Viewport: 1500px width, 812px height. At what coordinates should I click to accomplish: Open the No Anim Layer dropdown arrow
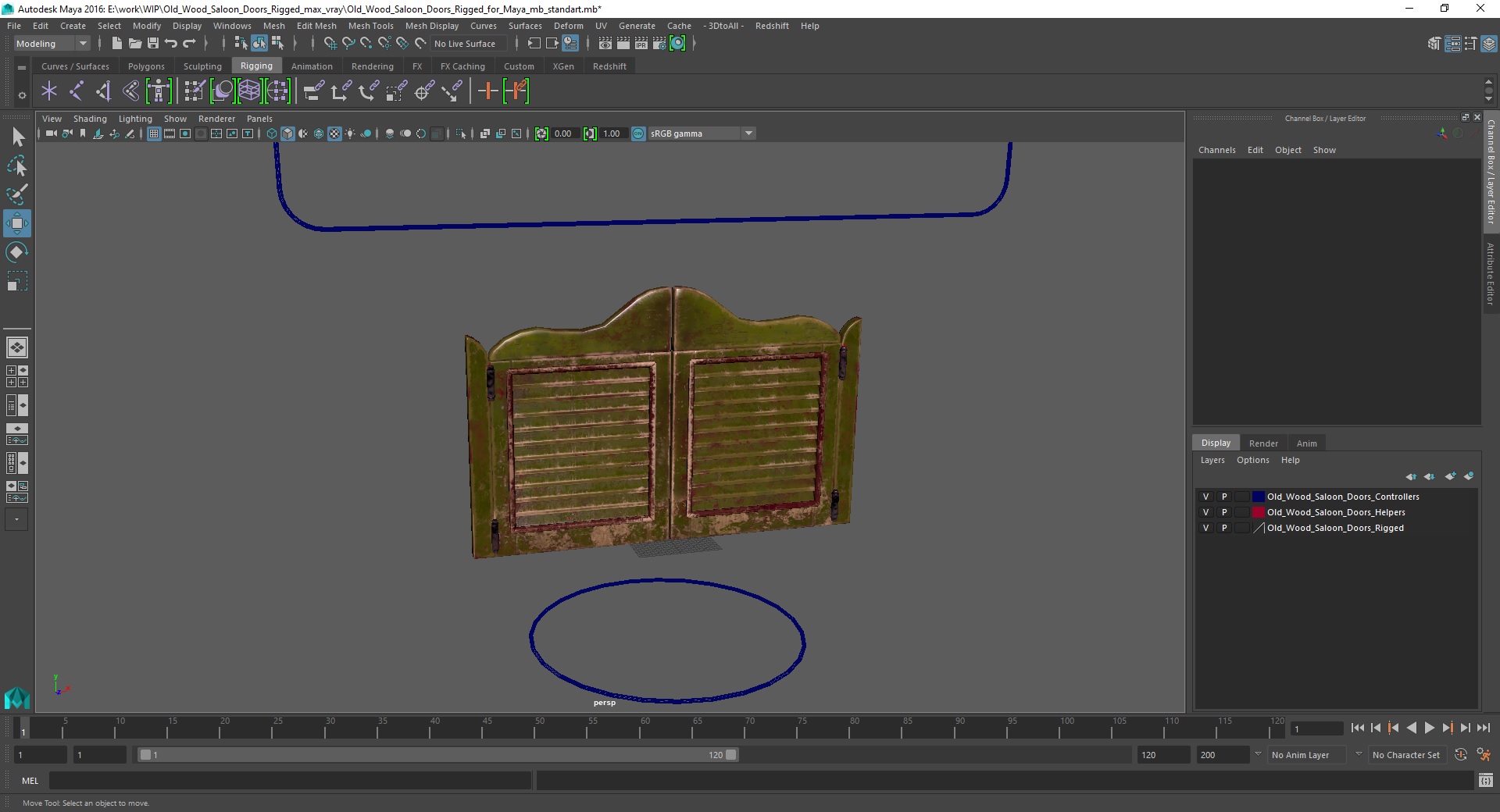coord(1257,754)
